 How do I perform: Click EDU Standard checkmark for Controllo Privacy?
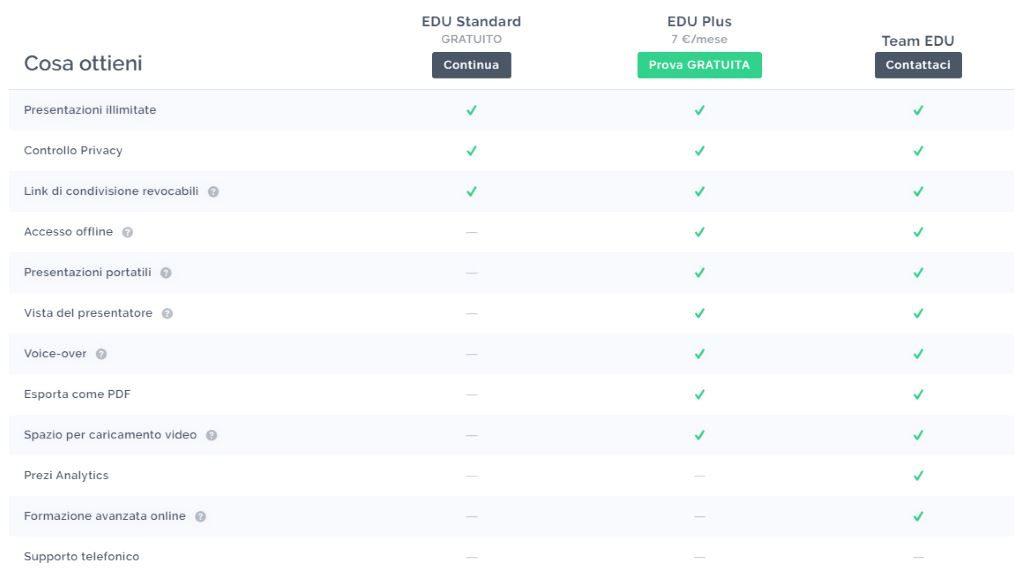tap(472, 151)
